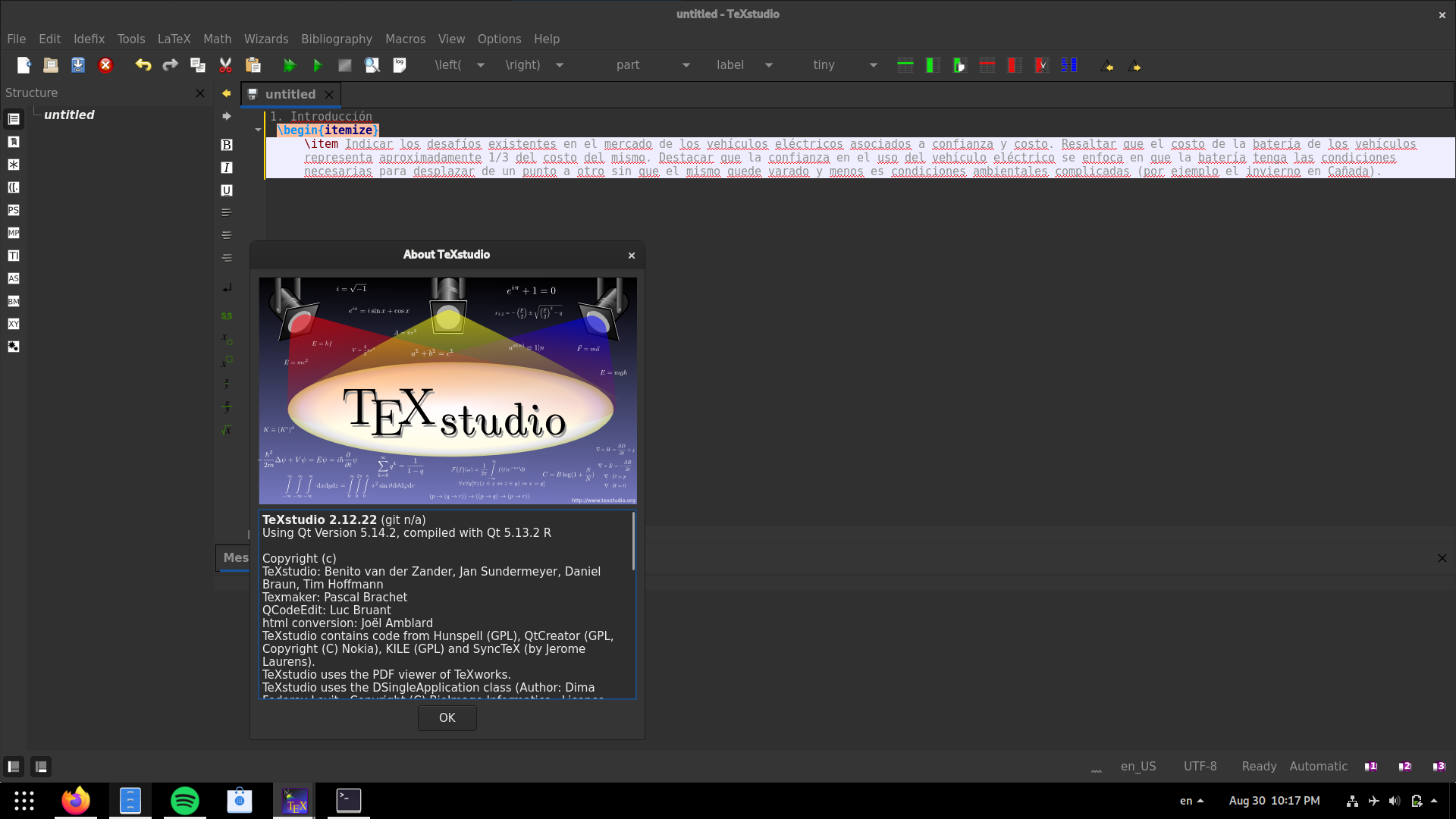Toggle the side panel in the status bar

tap(14, 767)
